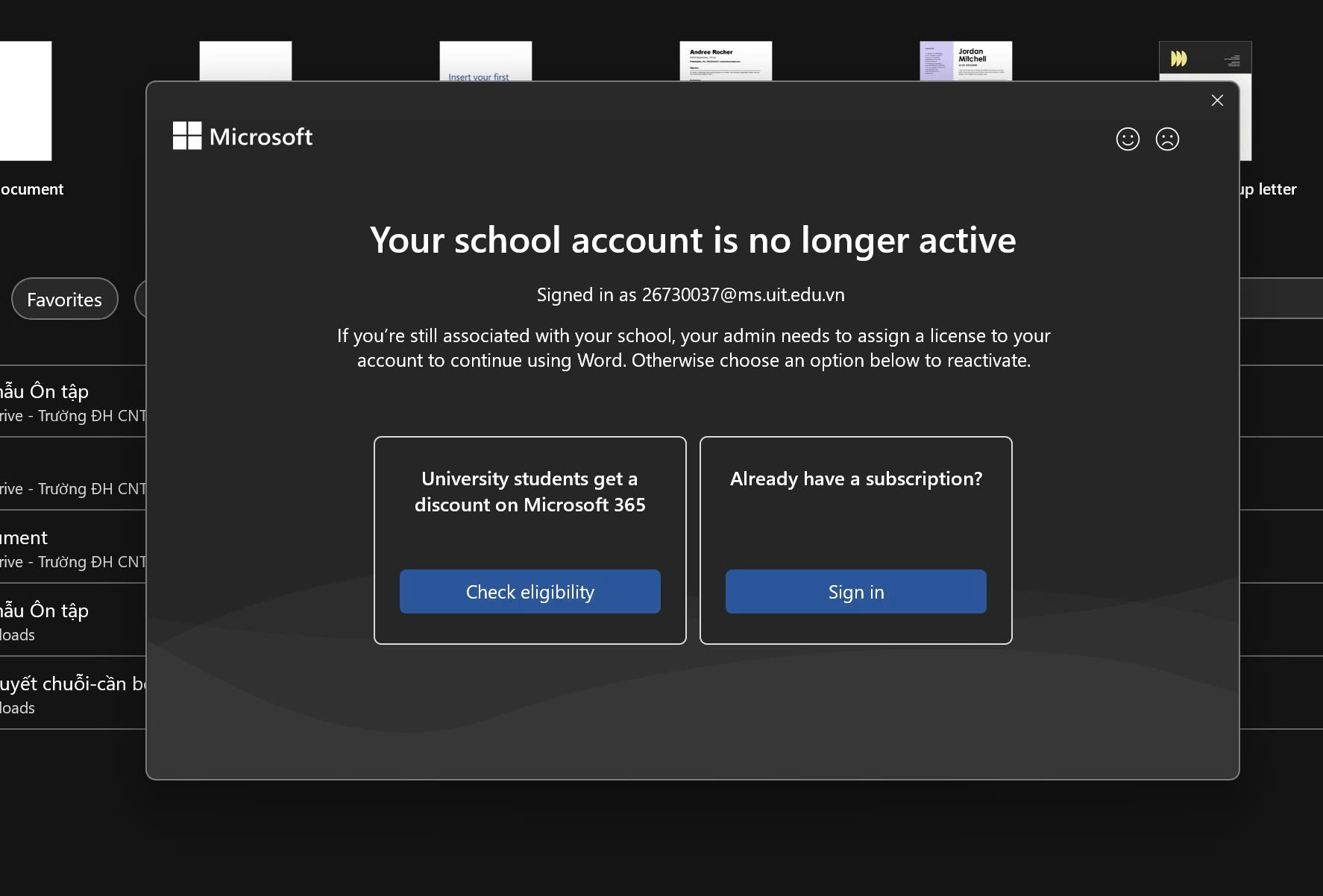This screenshot has width=1323, height=896.
Task: Open the first "Ôn tập" recent file
Action: [72, 402]
